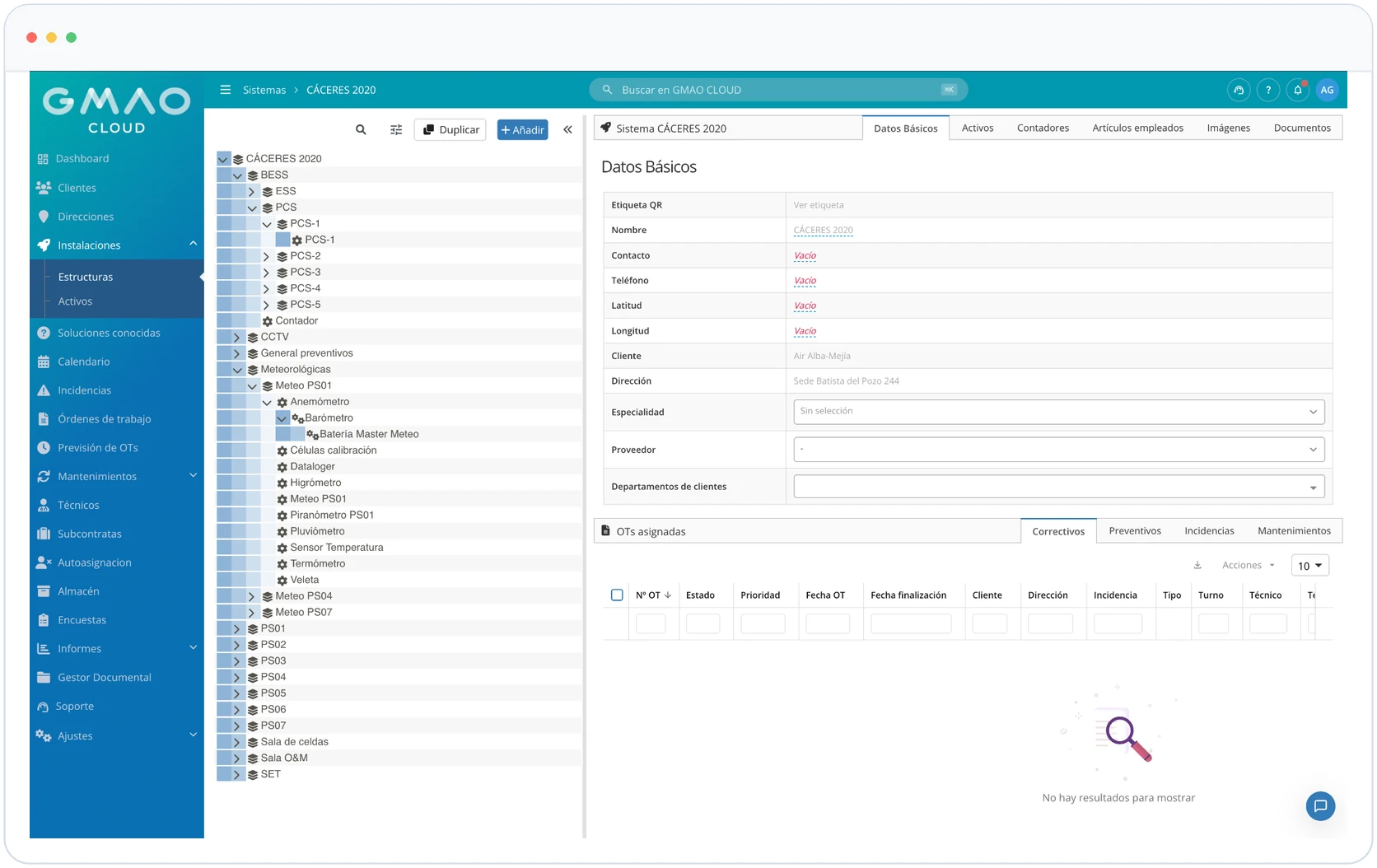
Task: Collapse the Meteorológicas tree node
Action: [237, 370]
